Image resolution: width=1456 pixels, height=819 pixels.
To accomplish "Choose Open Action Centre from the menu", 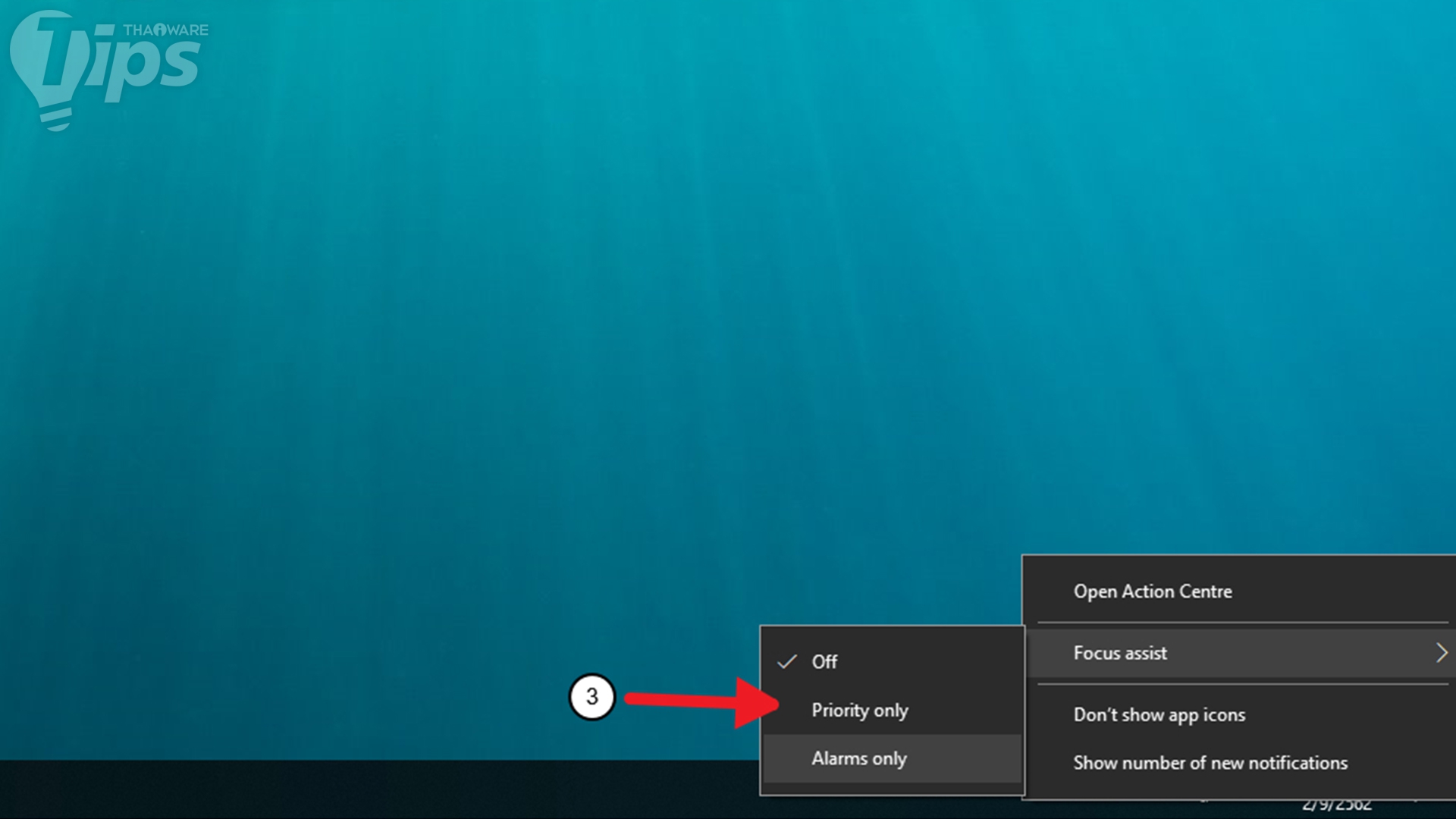I will [x=1152, y=591].
